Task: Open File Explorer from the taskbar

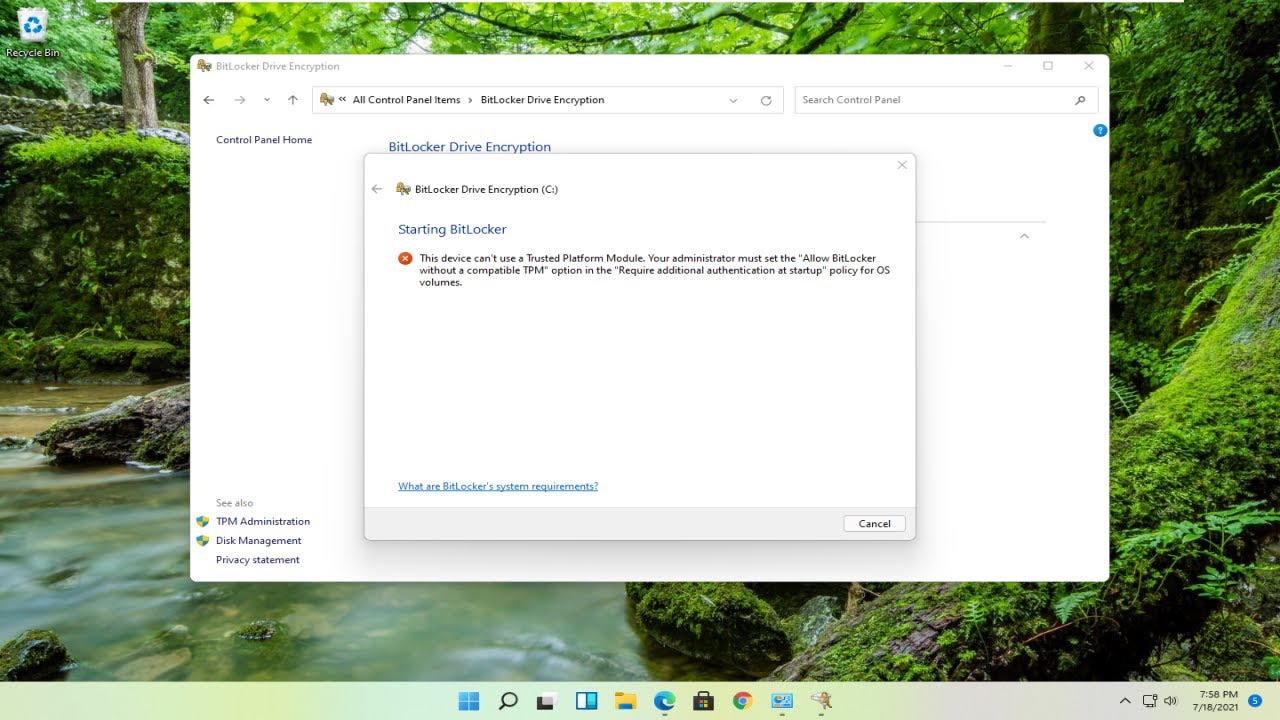Action: click(625, 701)
